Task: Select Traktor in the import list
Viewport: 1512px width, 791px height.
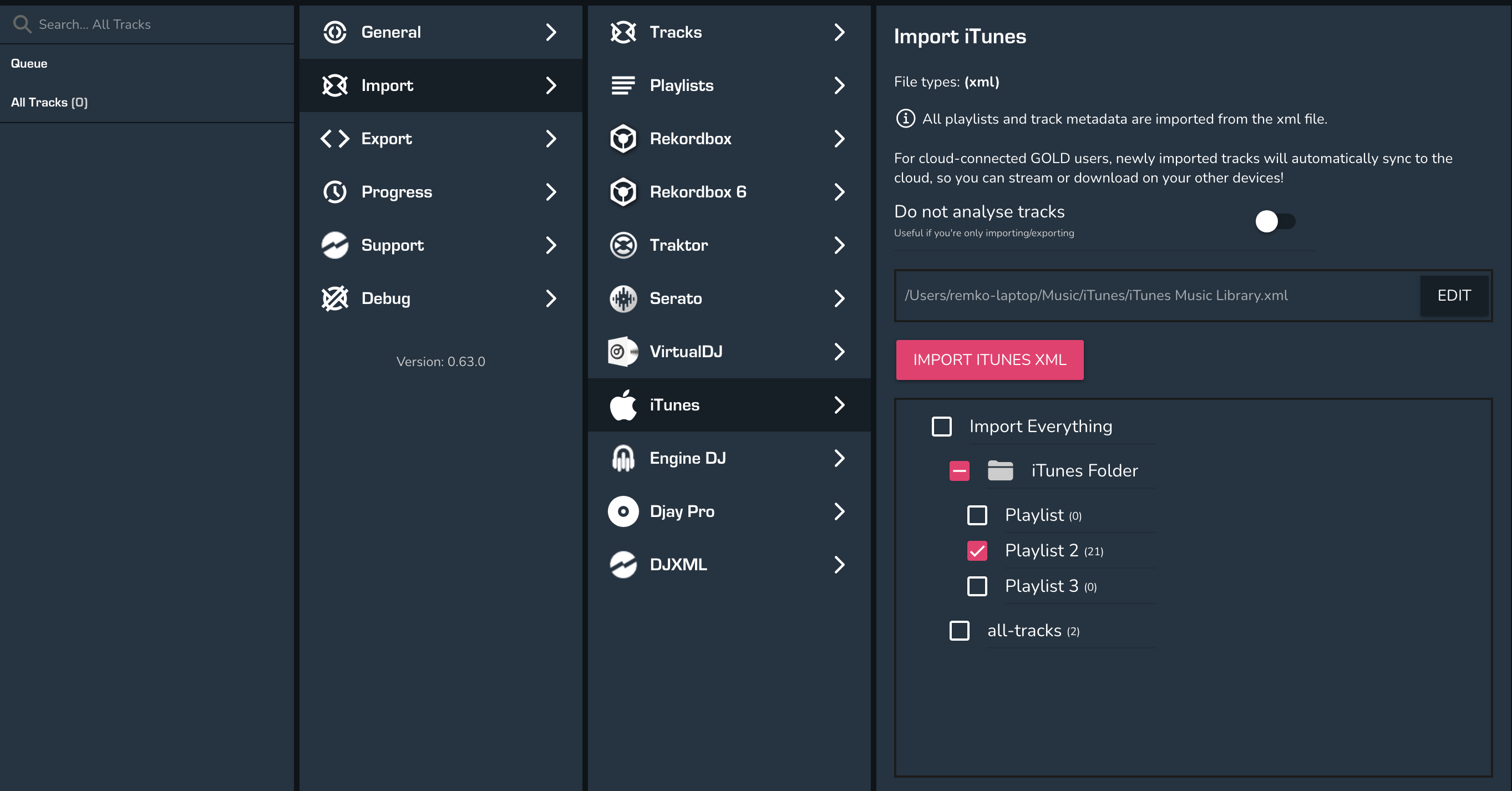Action: point(729,245)
